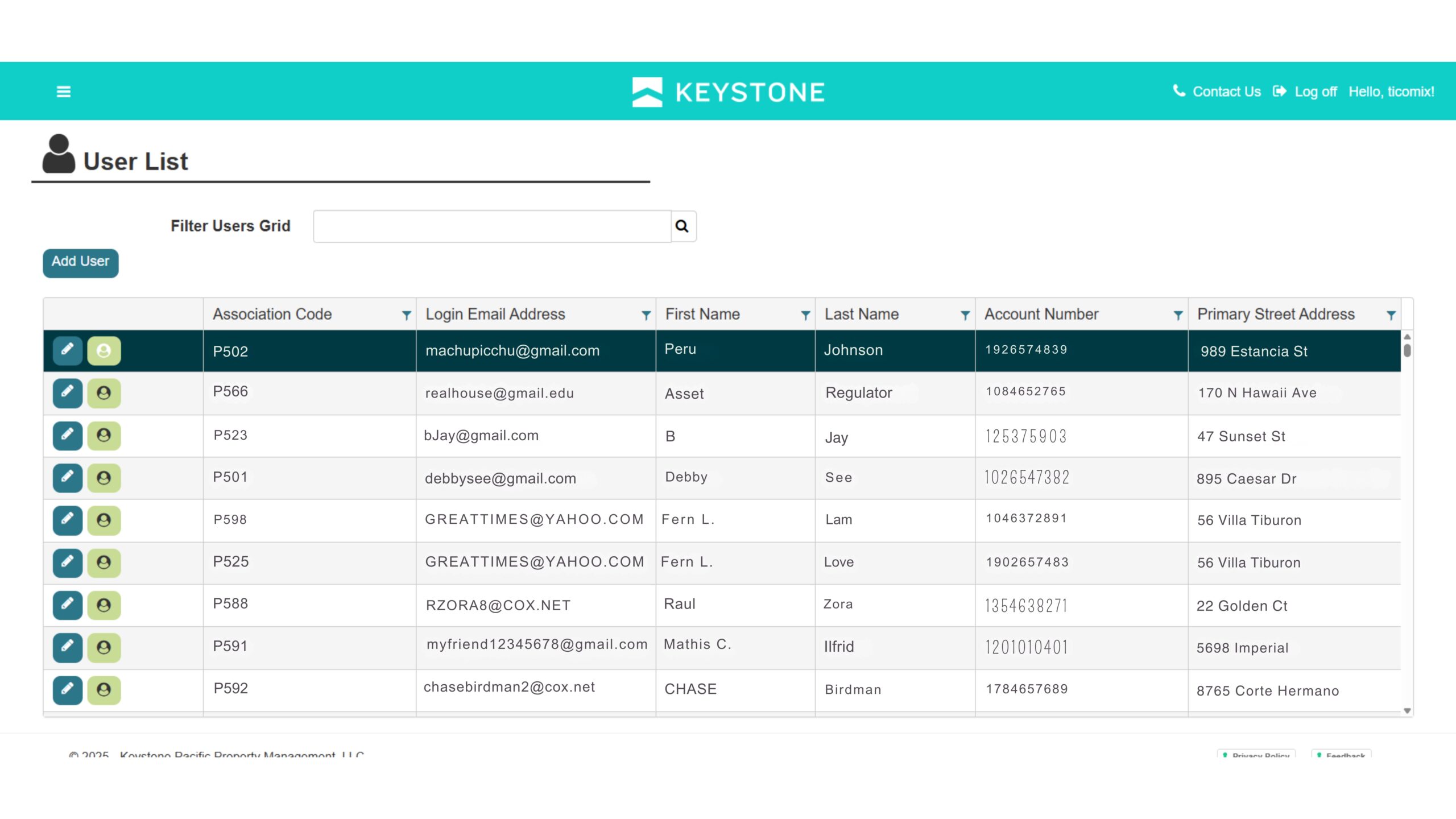
Task: Open profile icon for realhouse@gmail.edu row
Action: pos(104,393)
